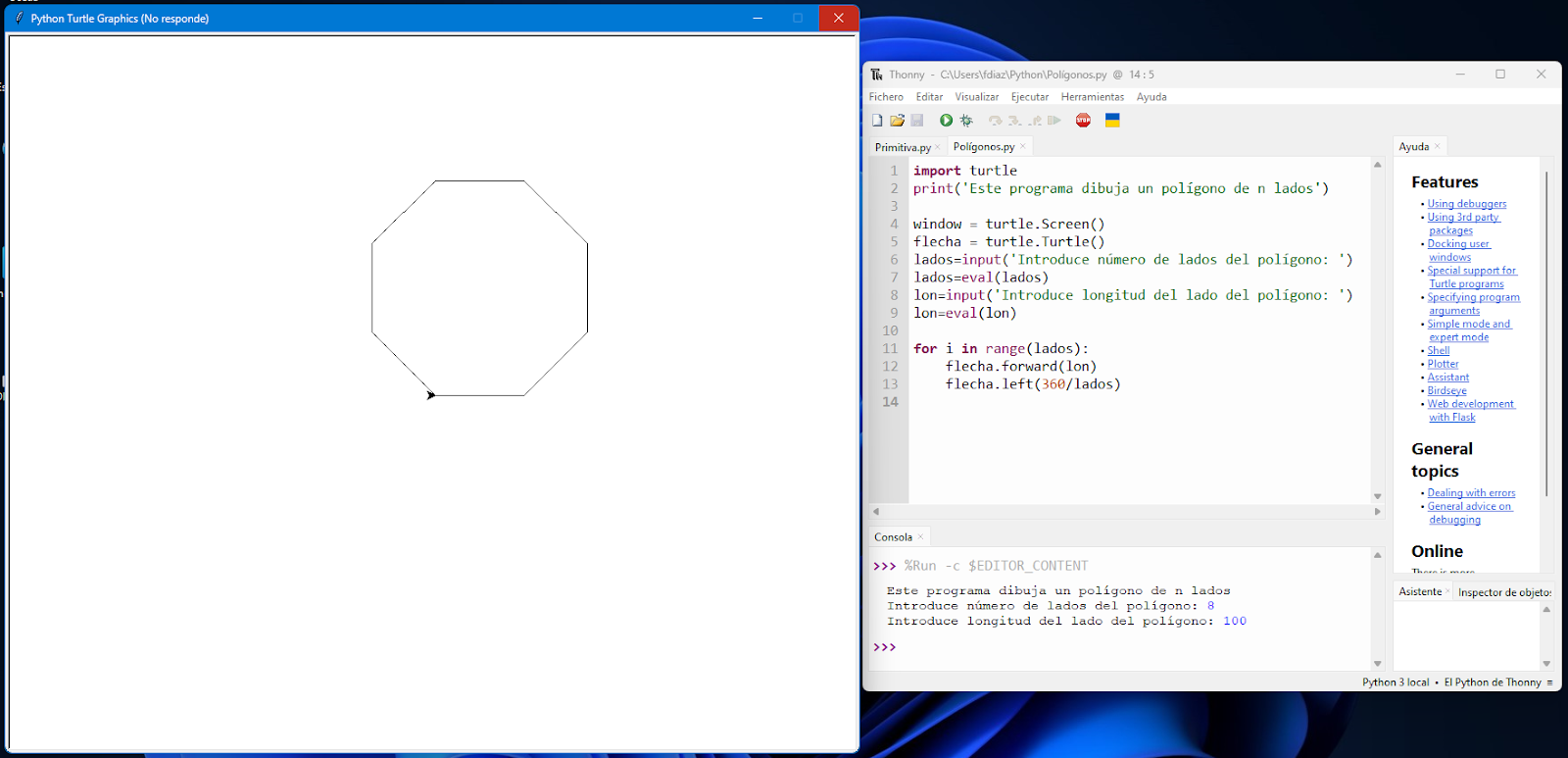This screenshot has width=1568, height=758.
Task: Click the console output value '100'
Action: 1235,621
